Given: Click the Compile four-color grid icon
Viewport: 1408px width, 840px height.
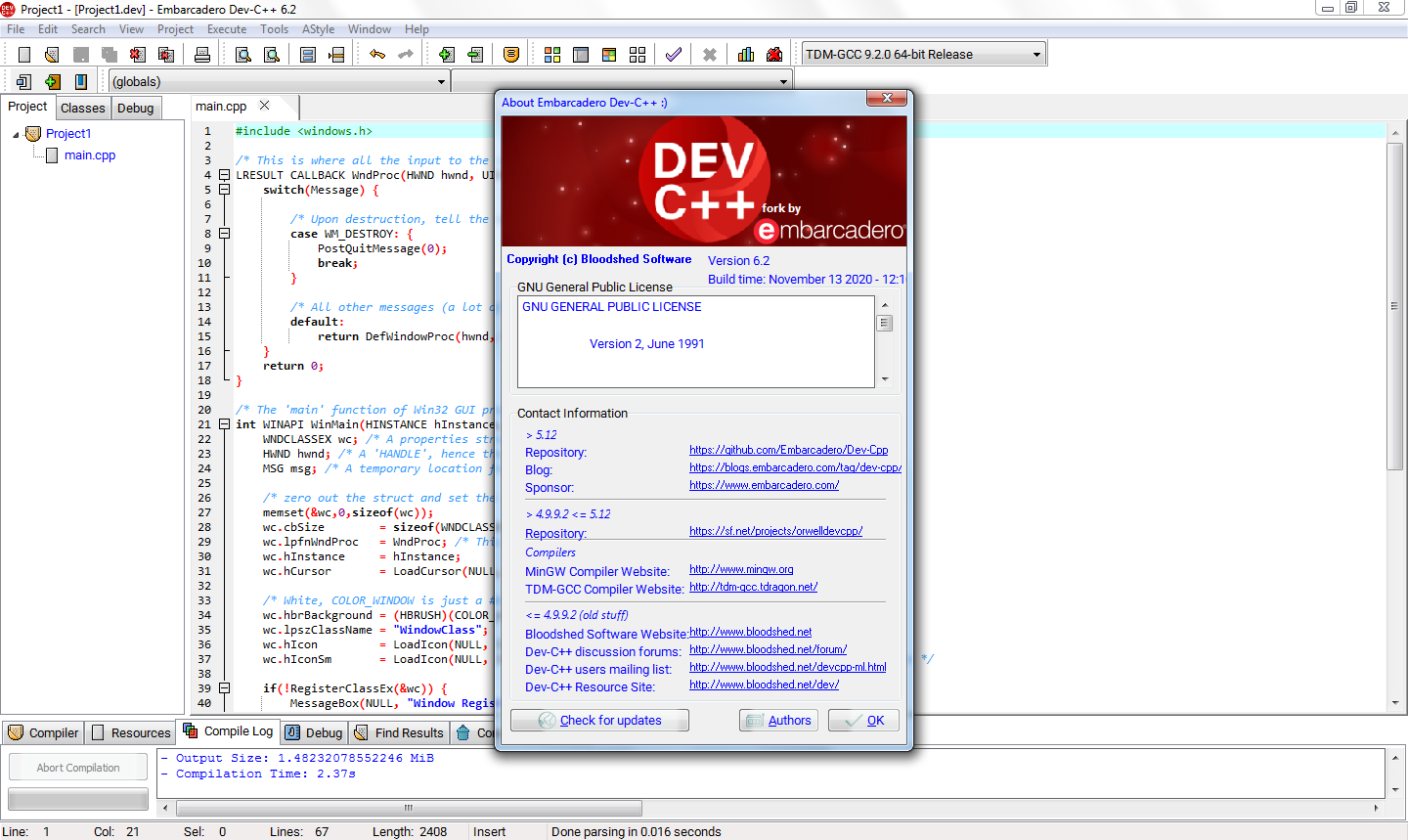Looking at the screenshot, I should [x=552, y=55].
